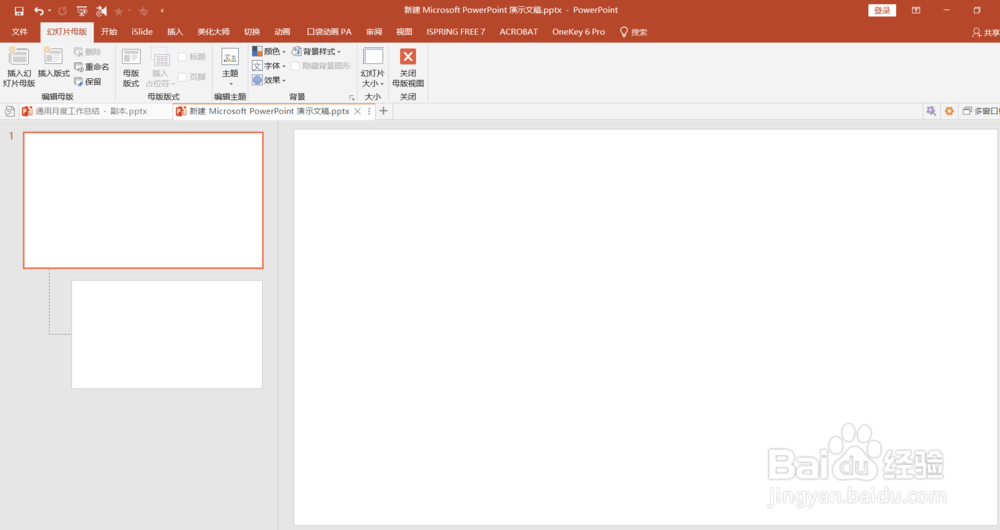
Task: Click the Redo icon in title bar
Action: pyautogui.click(x=62, y=11)
